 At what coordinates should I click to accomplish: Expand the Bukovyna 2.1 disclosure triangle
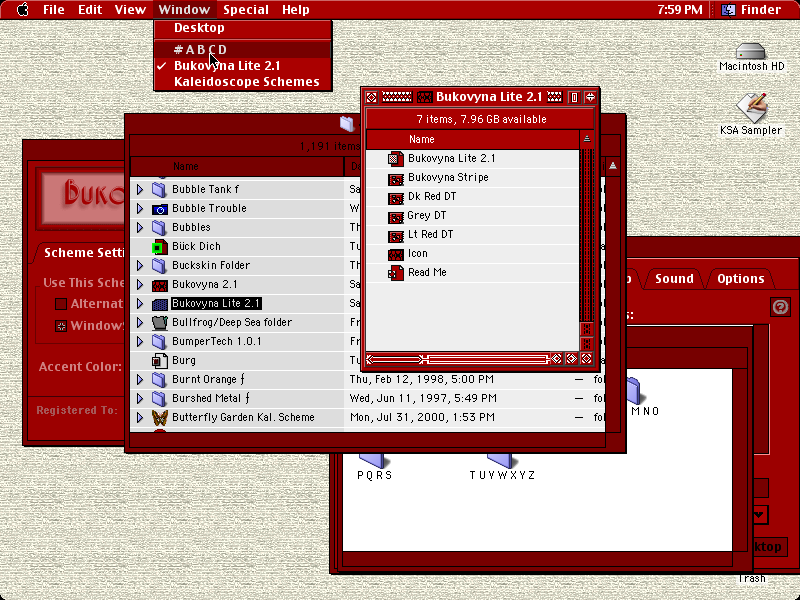[x=140, y=285]
